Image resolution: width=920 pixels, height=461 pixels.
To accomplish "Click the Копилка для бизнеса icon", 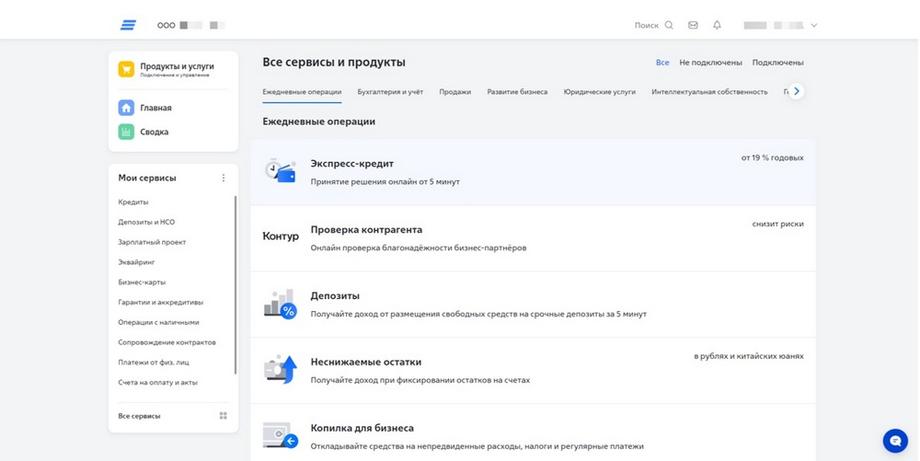I will pyautogui.click(x=280, y=435).
